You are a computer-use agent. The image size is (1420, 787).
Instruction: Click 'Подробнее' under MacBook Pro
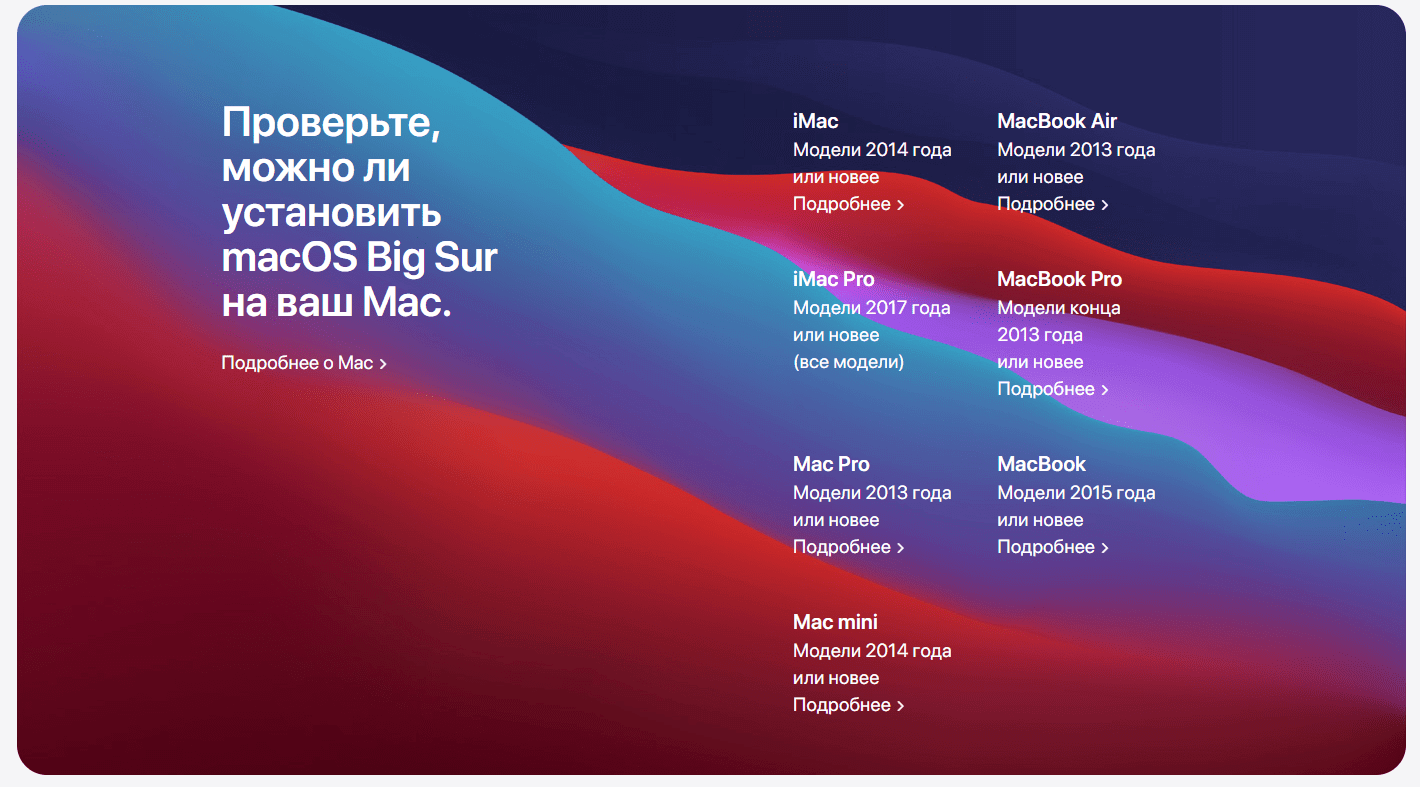coord(1052,389)
